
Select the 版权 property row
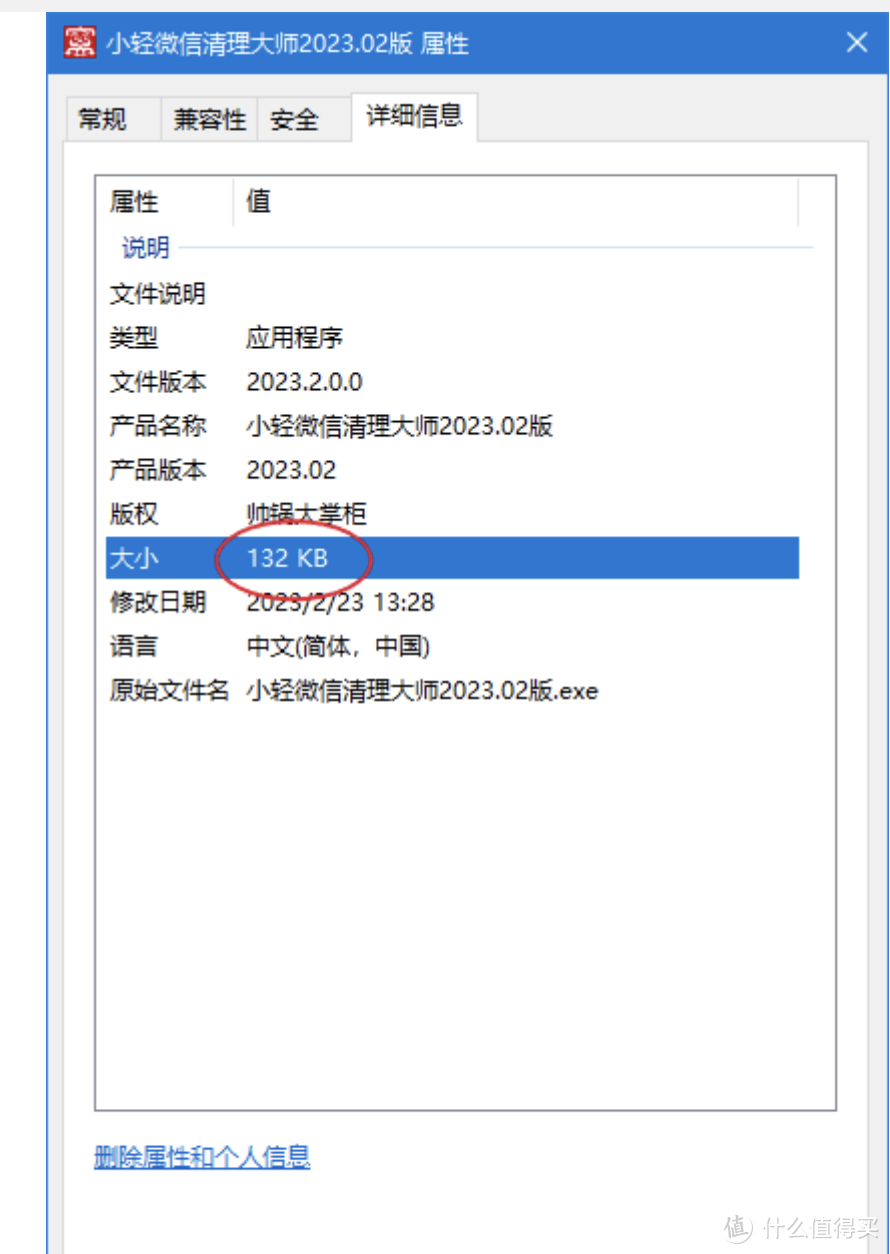tap(452, 514)
